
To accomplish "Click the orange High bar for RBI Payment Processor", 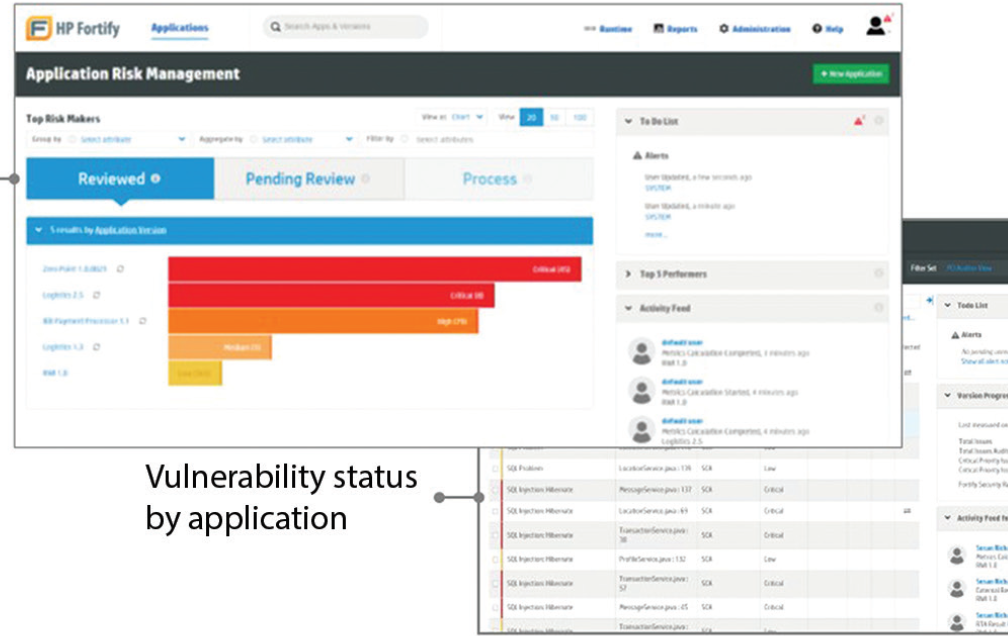I will coord(323,321).
